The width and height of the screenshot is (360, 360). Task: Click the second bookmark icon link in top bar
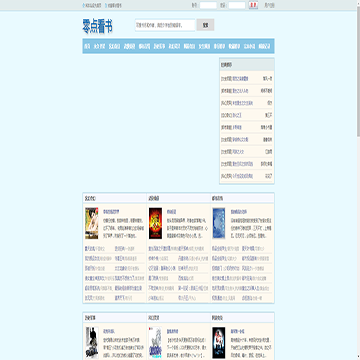113,6
